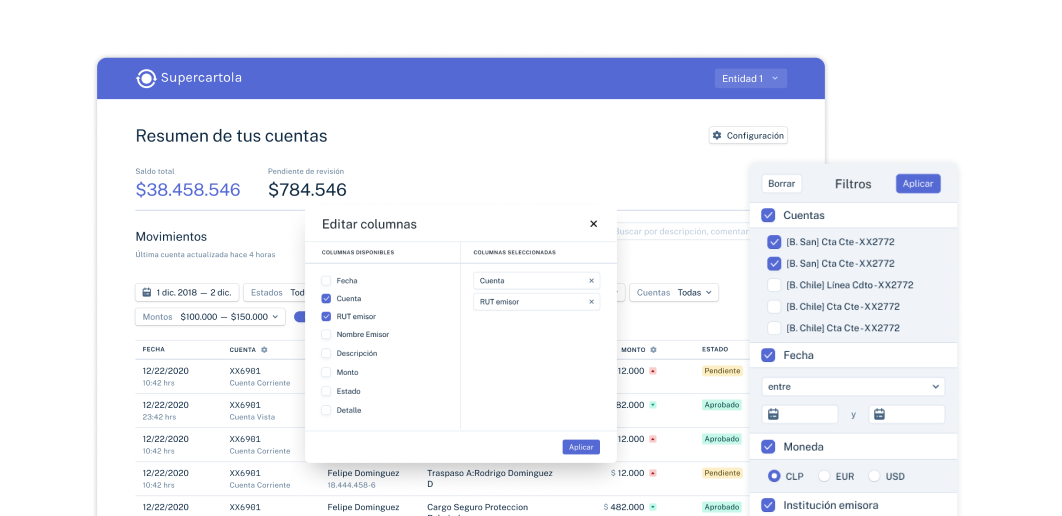Open the Configuración settings button
Image resolution: width=1062 pixels, height=516 pixels.
coord(748,135)
